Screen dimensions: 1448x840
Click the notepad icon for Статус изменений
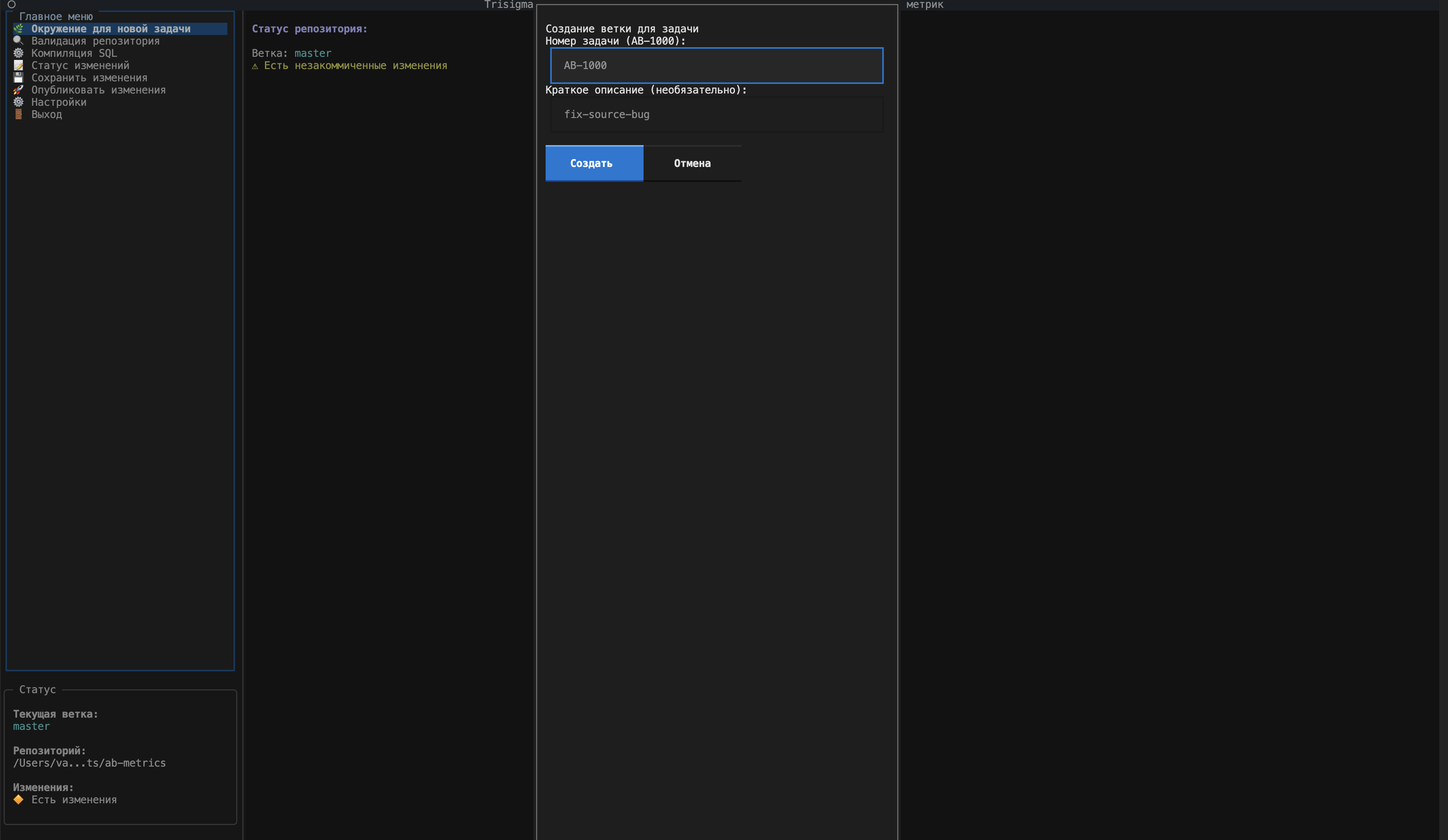18,66
